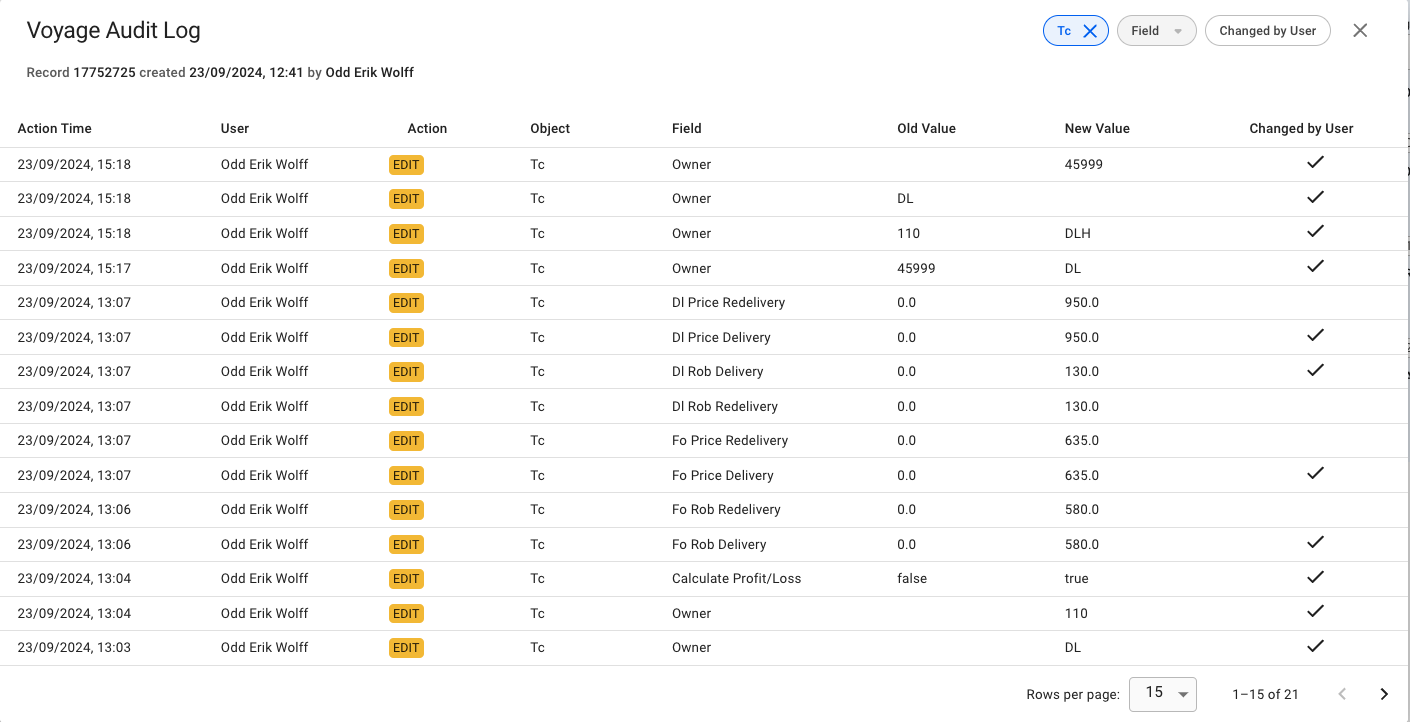
Task: Click the Object column header
Action: (x=550, y=128)
